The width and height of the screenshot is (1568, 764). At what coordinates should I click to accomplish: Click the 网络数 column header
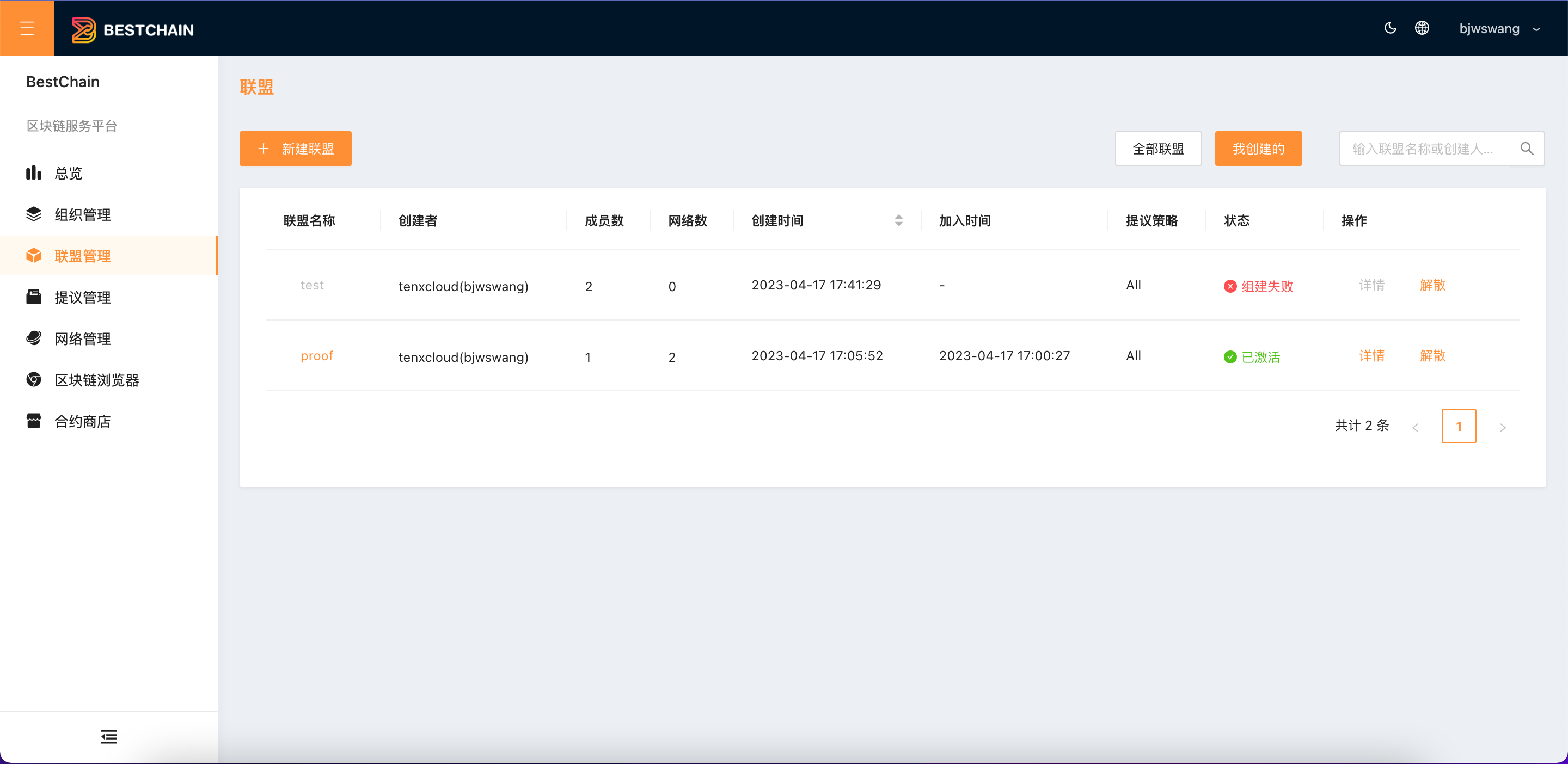click(687, 220)
